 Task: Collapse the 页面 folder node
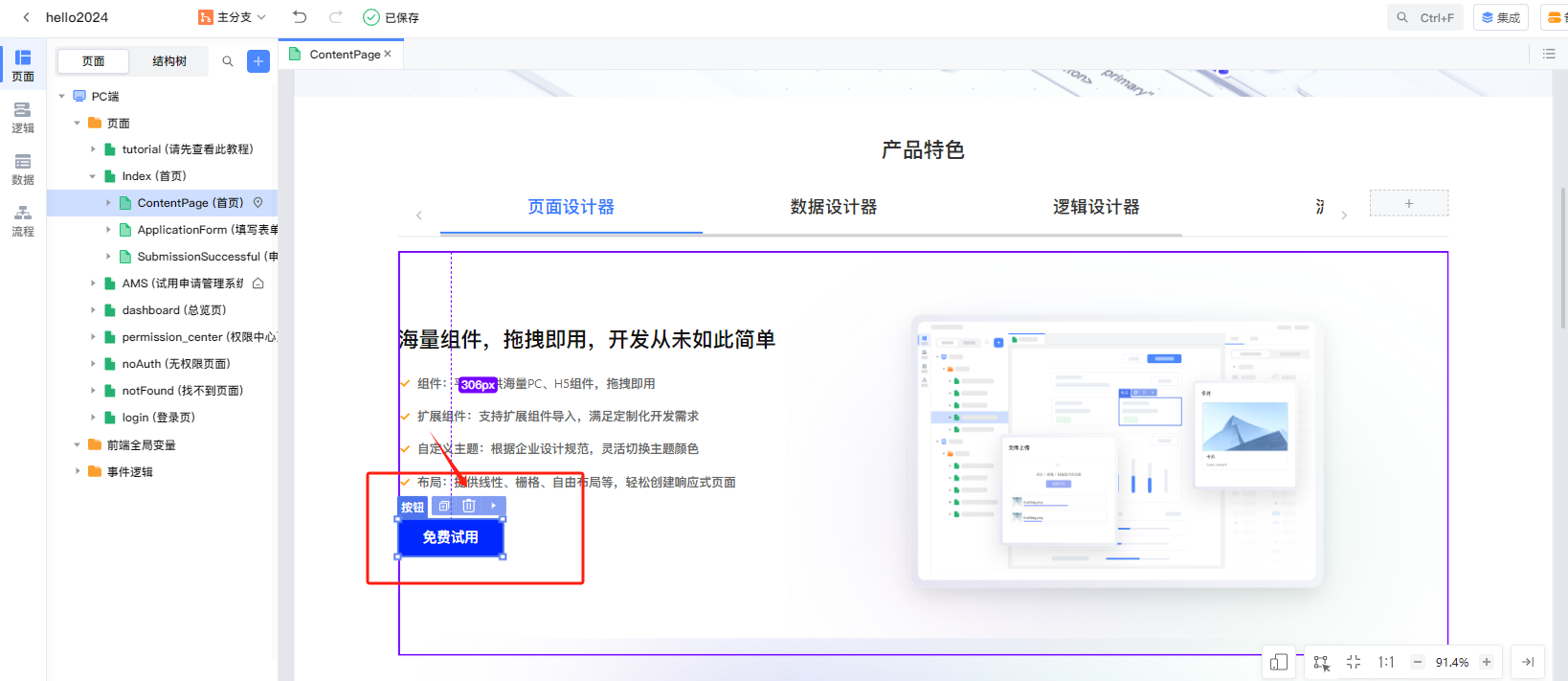point(78,123)
